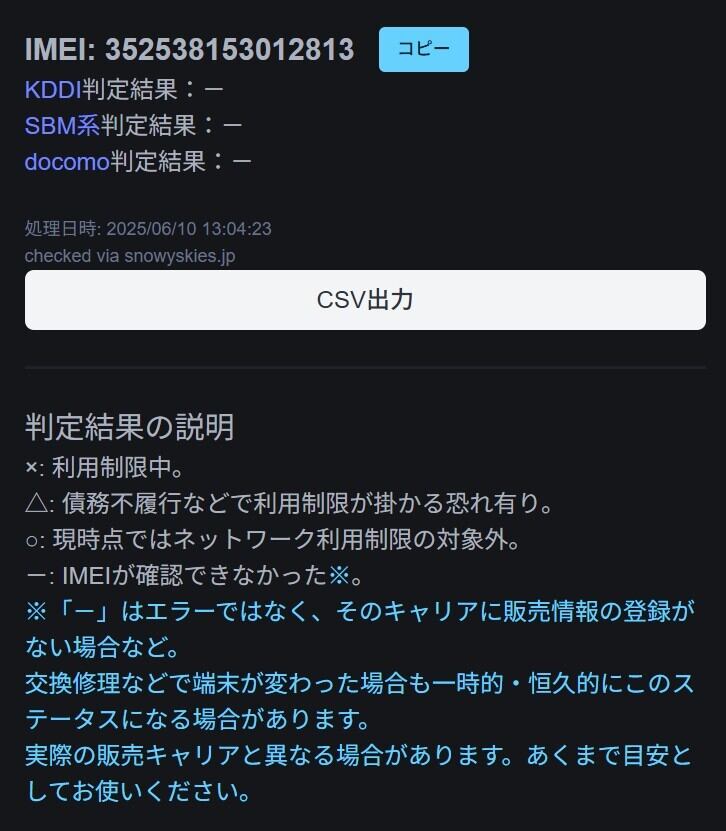The image size is (726, 831).
Task: Click the ○: ネットワーク利用制限の対象外 line
Action: click(x=272, y=540)
